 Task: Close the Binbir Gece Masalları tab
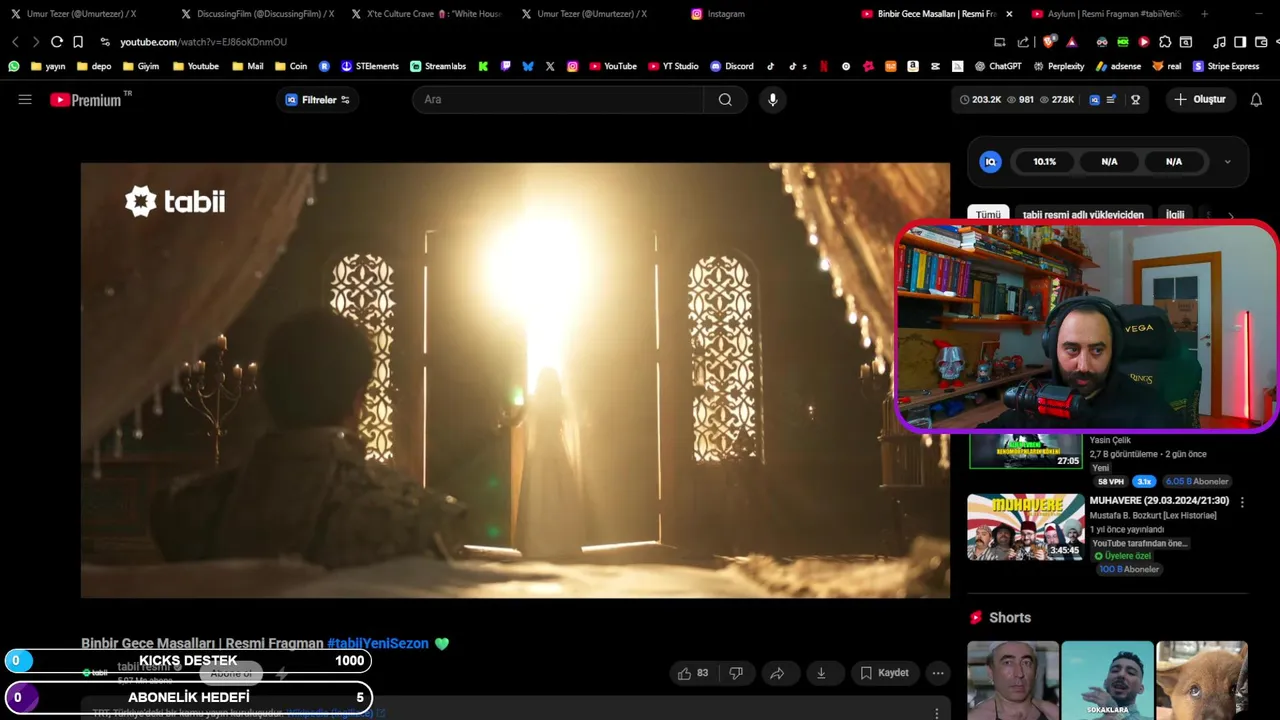pos(1009,14)
